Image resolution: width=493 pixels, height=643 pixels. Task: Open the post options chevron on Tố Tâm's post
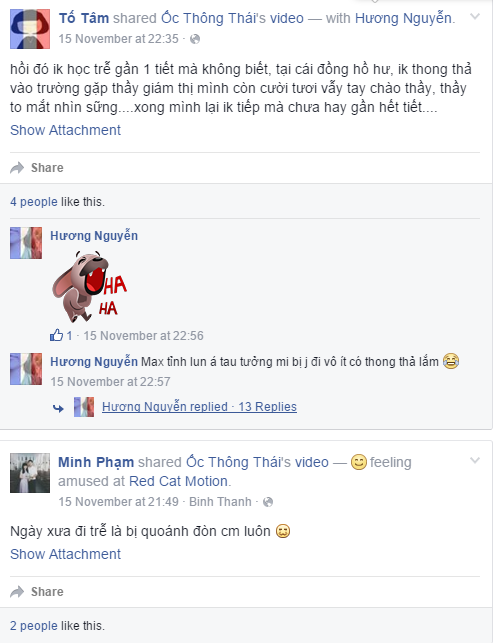475,17
